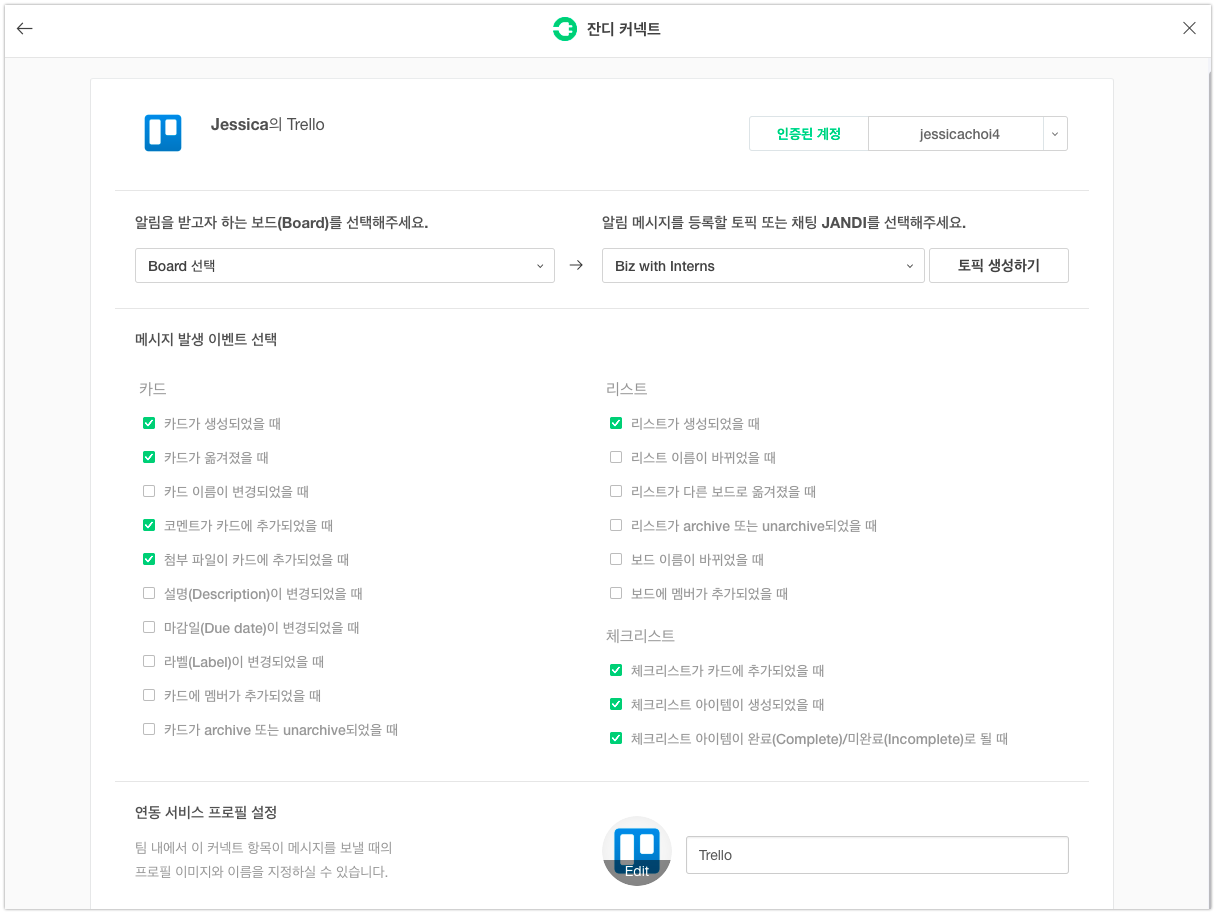Toggle '마감일(Due date)이 변경되었을 때' checkbox
The width and height of the screenshot is (1216, 914).
[149, 628]
